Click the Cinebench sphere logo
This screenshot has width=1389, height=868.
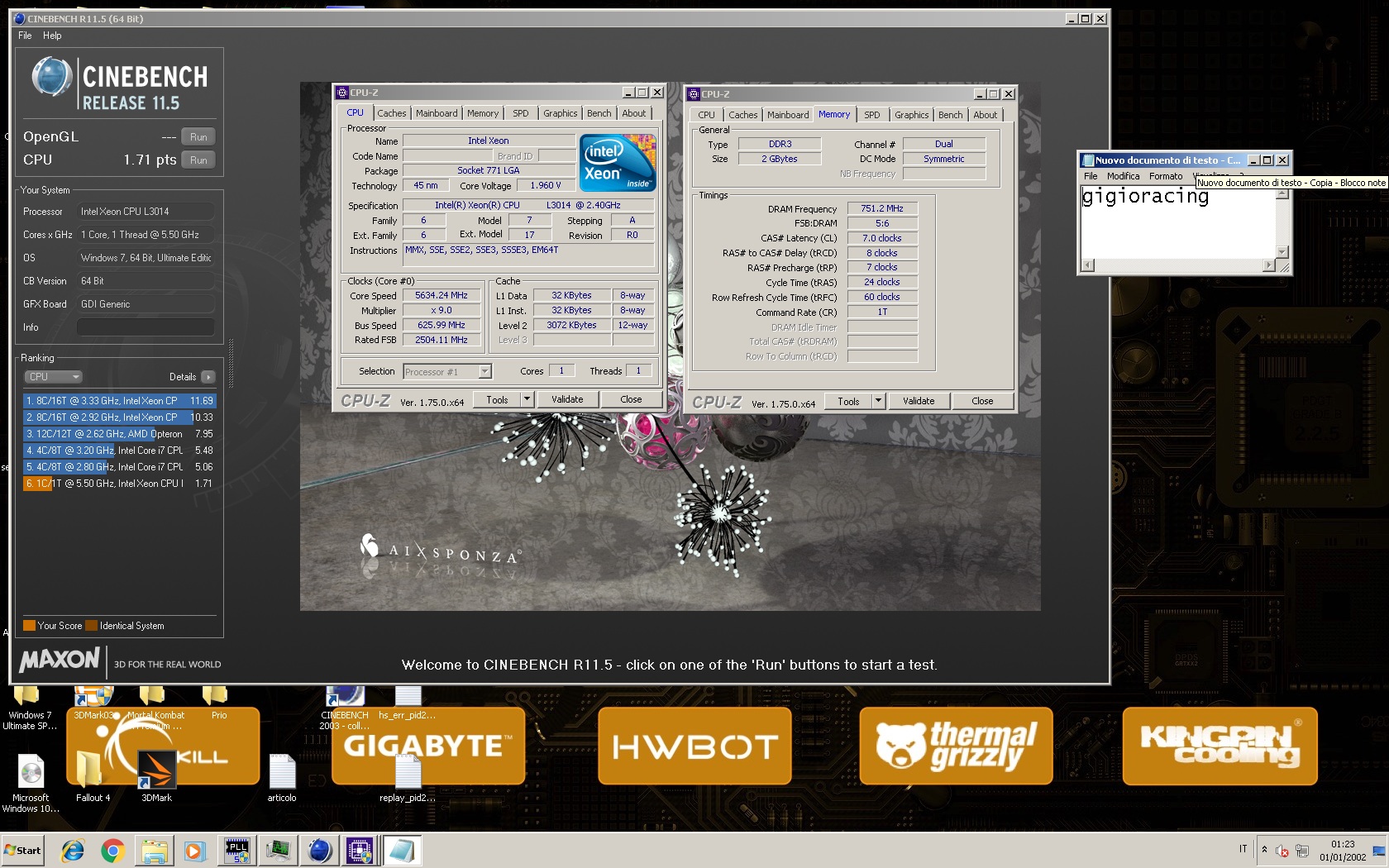(x=52, y=77)
